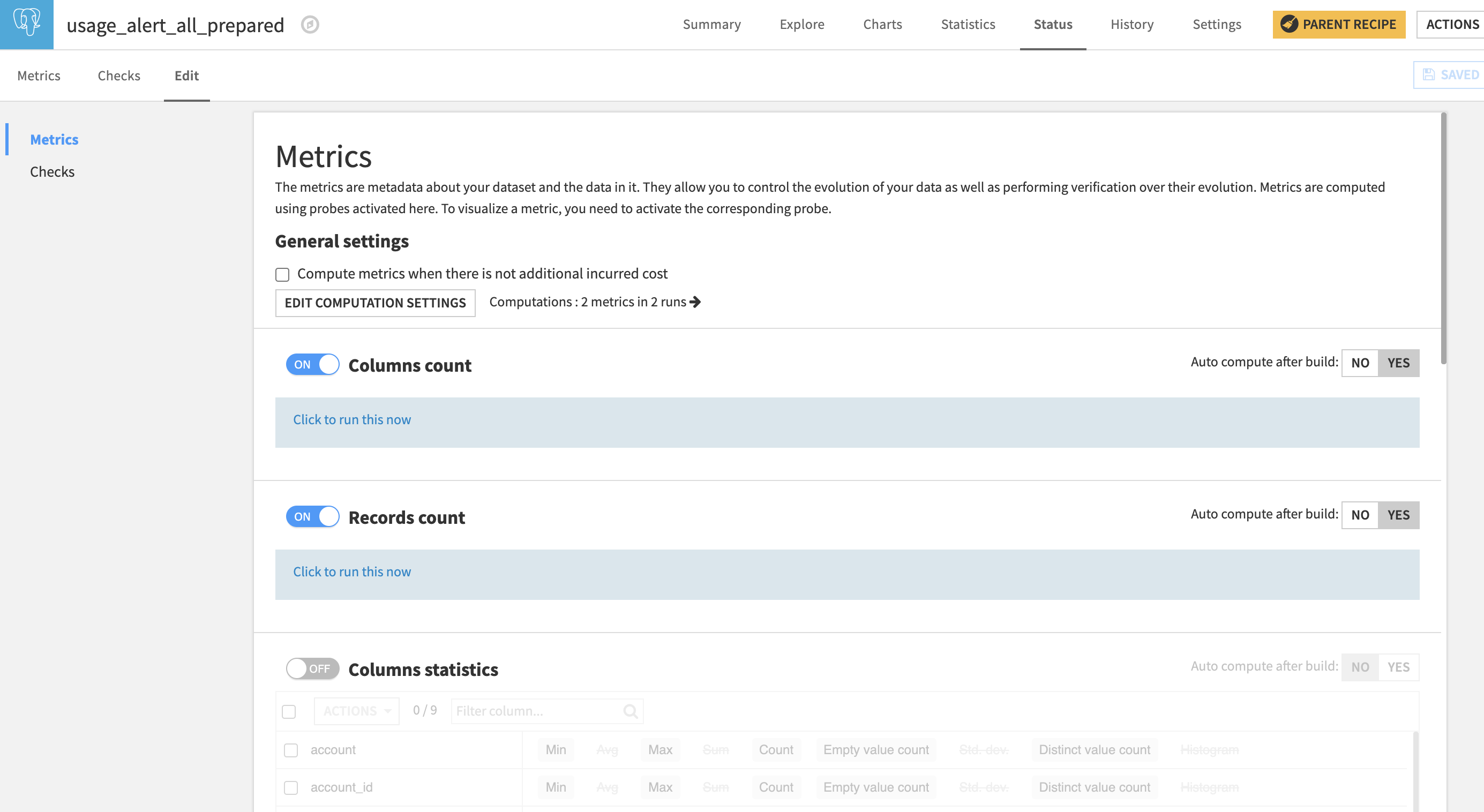Screen dimensions: 1484x812
Task: Go to the Settings tab
Action: [1217, 25]
